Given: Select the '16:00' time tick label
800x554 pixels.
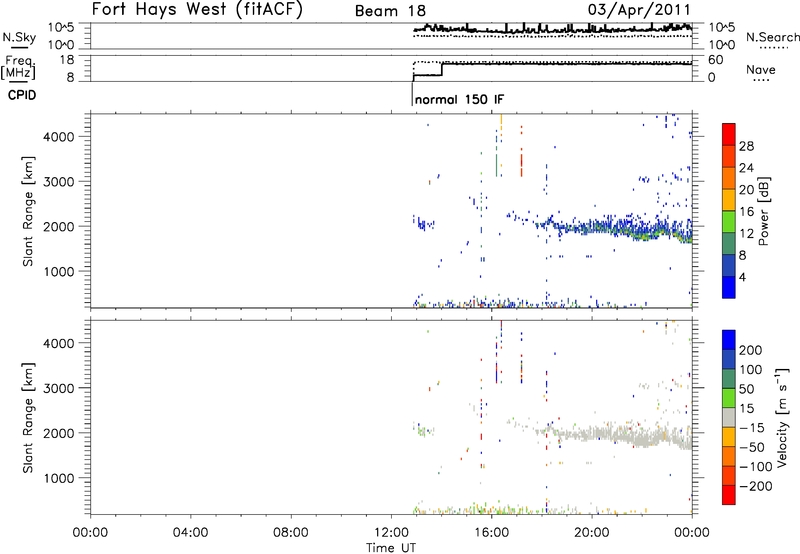Looking at the screenshot, I should (491, 533).
